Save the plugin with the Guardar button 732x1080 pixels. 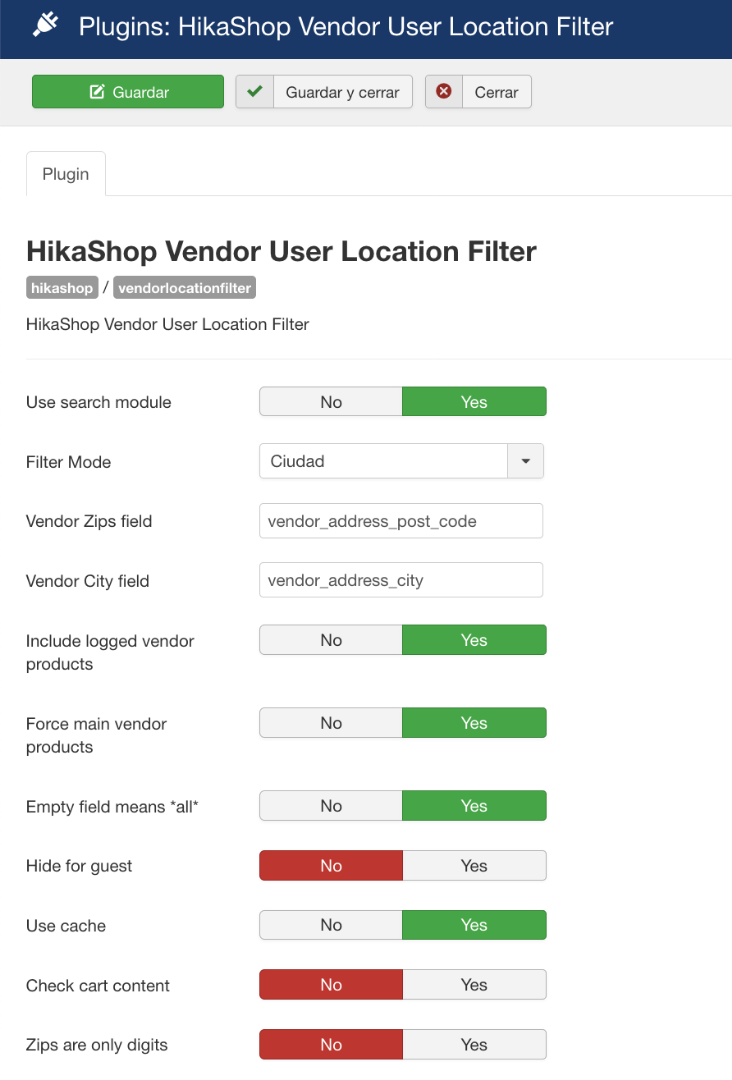point(128,92)
